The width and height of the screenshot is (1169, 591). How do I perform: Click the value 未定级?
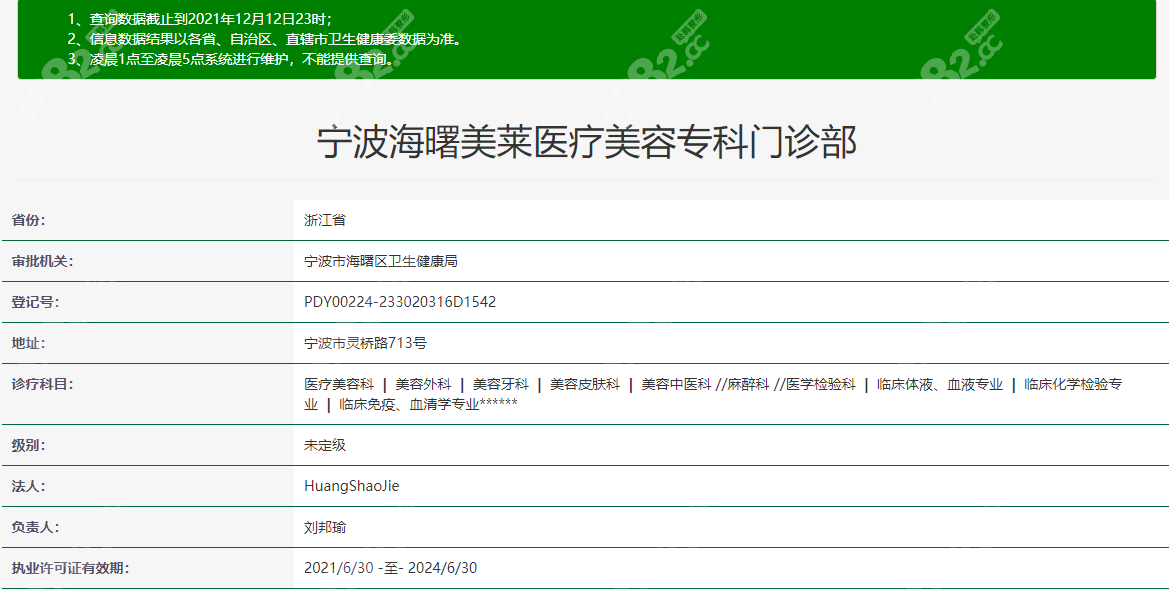tap(325, 446)
